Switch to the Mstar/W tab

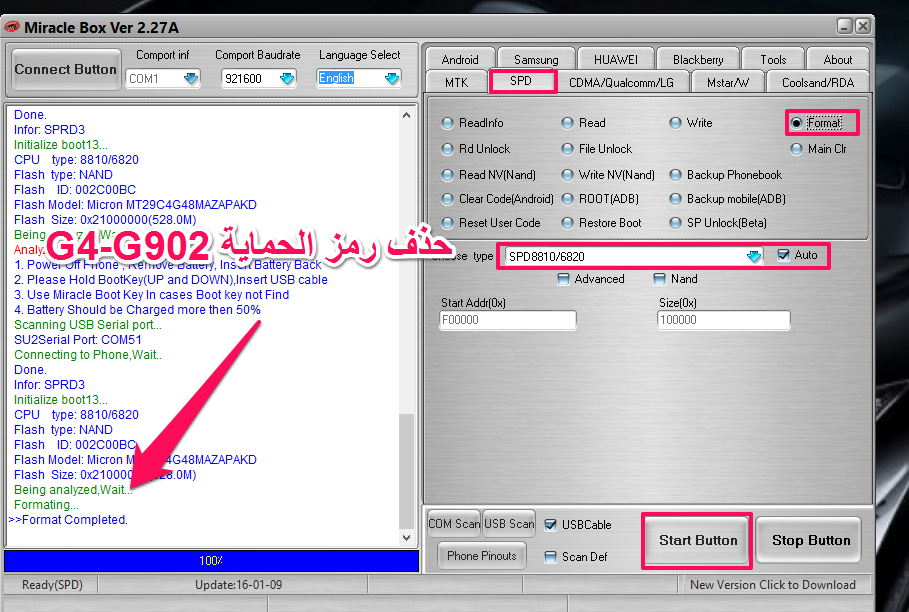728,82
